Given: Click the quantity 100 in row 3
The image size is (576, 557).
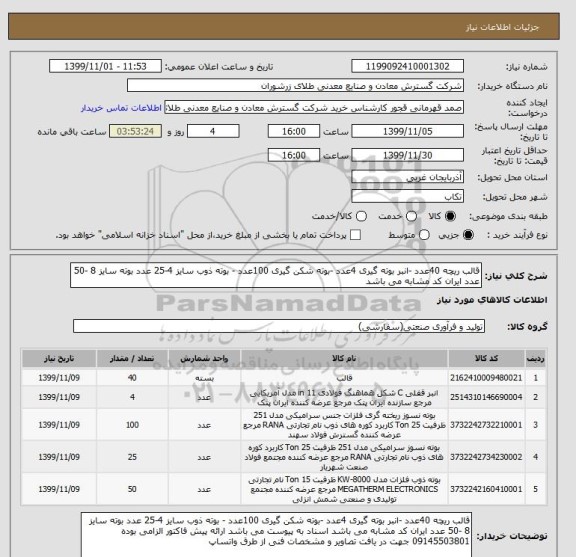Looking at the screenshot, I should (132, 425).
